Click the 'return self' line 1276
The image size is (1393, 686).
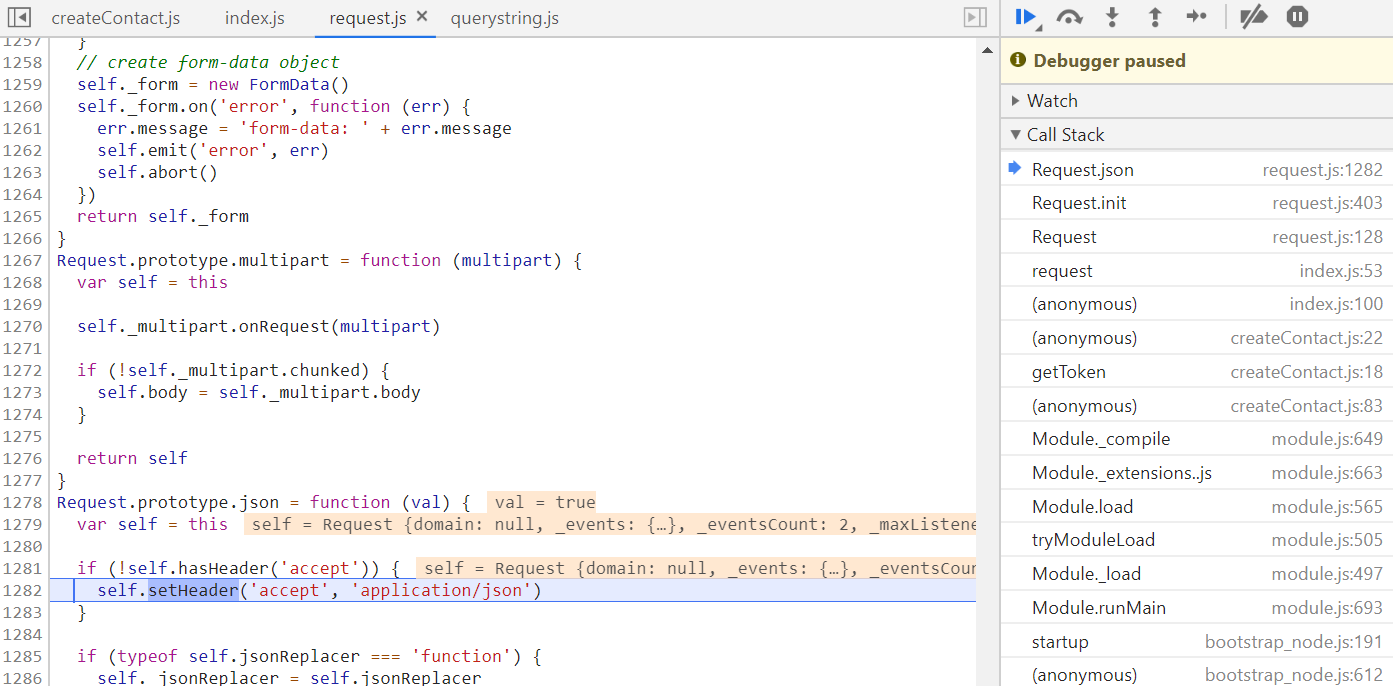[132, 458]
